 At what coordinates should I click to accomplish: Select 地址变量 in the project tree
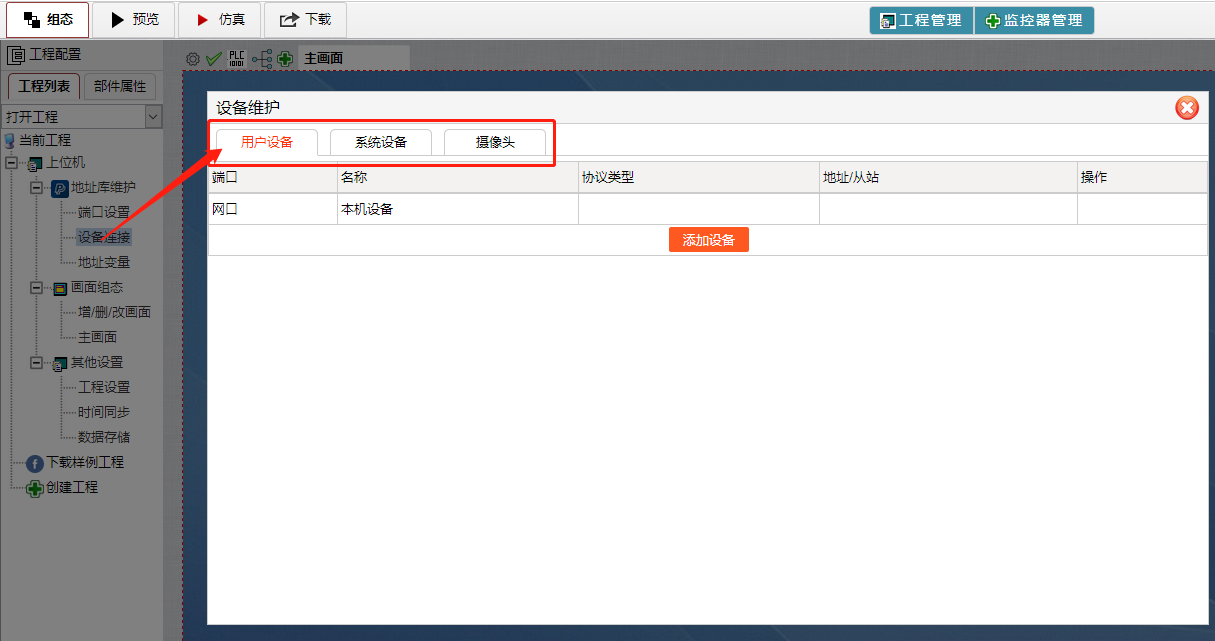(x=104, y=263)
